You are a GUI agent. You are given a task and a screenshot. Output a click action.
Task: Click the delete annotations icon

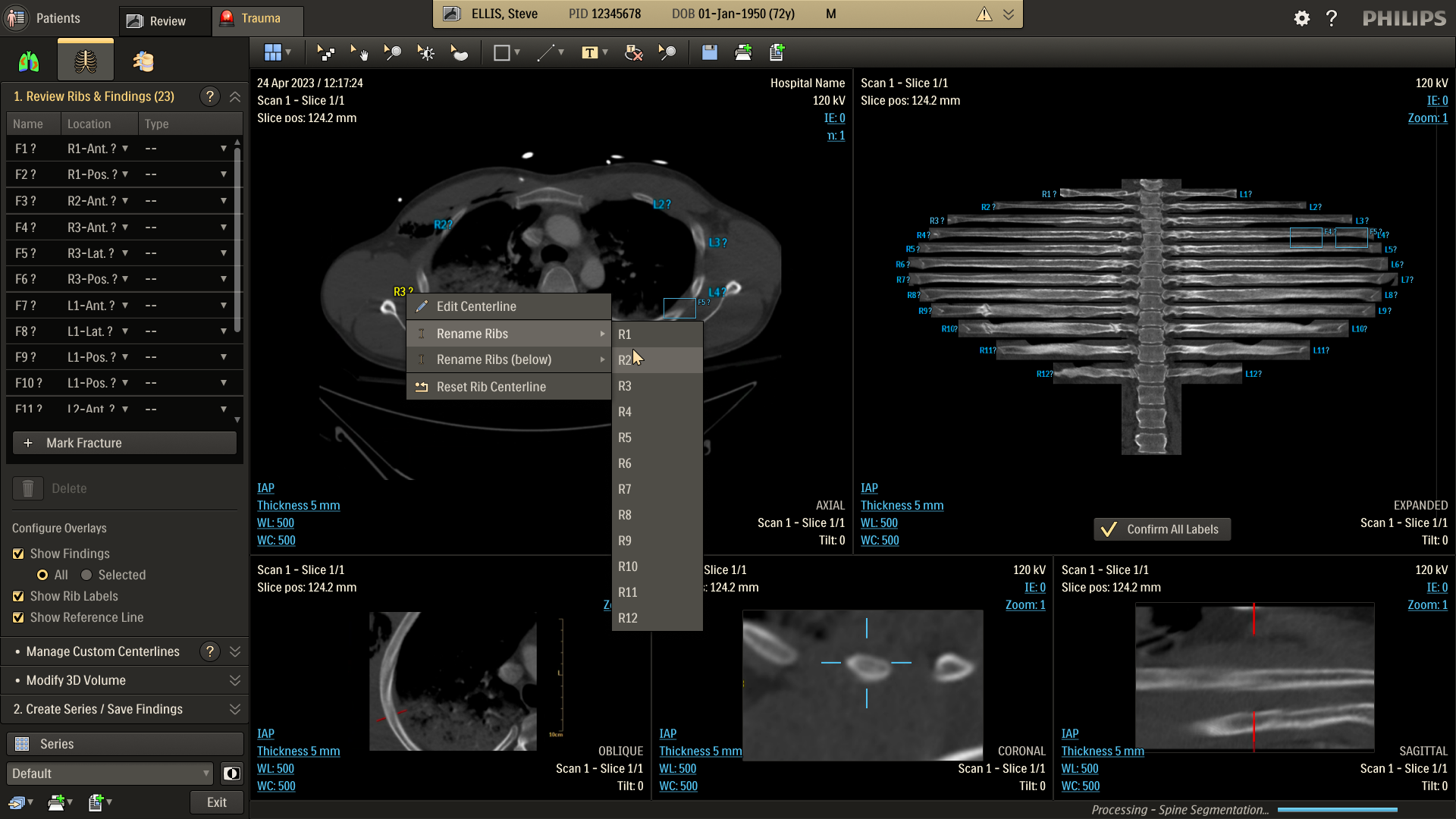click(633, 53)
